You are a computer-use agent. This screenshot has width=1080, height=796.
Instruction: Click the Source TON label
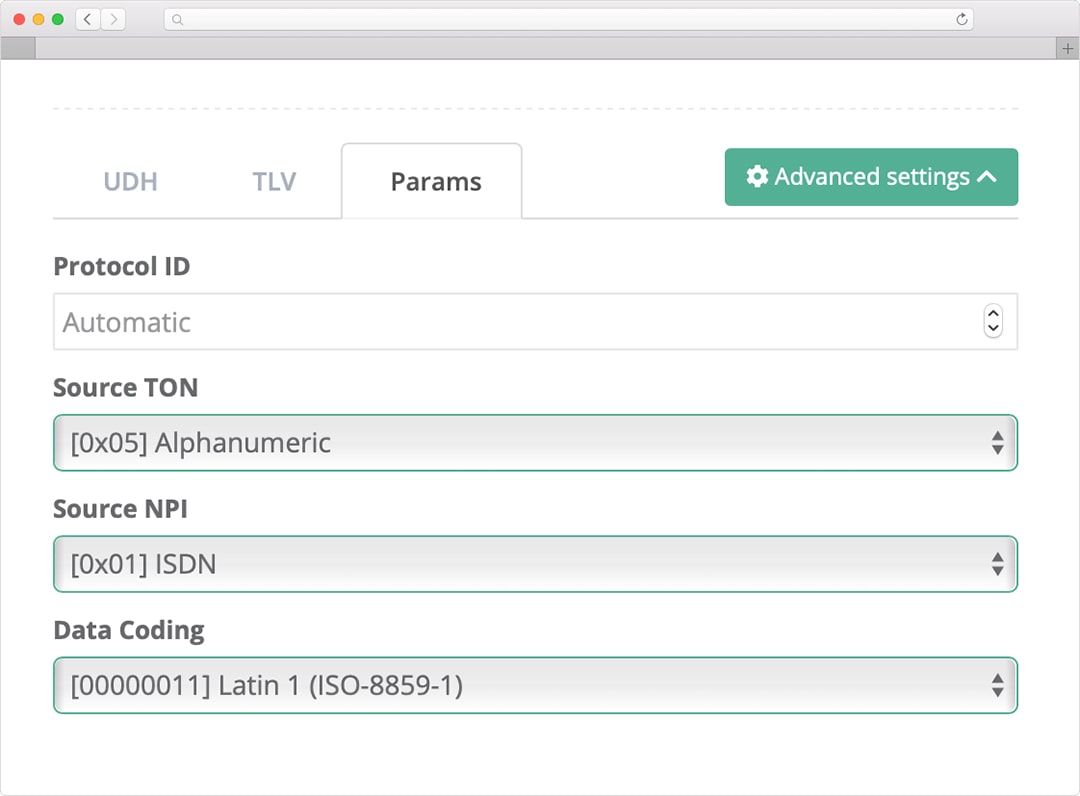(x=125, y=388)
